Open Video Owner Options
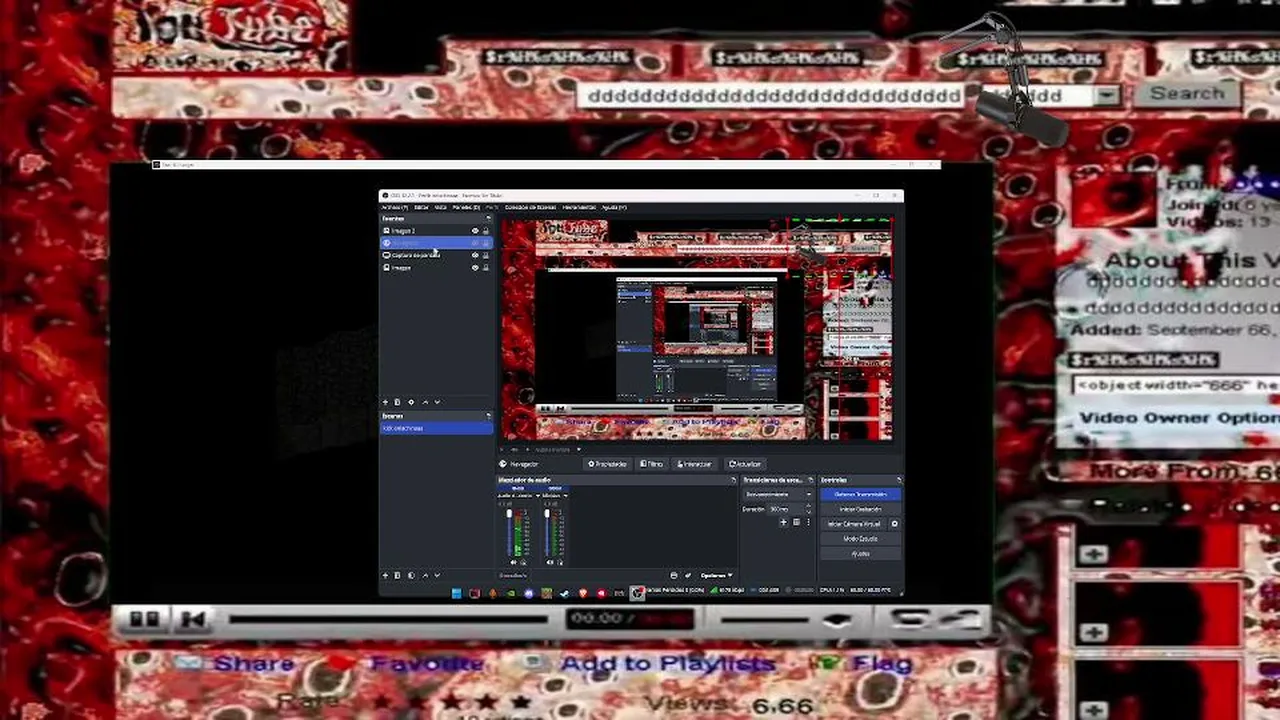The width and height of the screenshot is (1280, 720). pyautogui.click(x=1179, y=418)
